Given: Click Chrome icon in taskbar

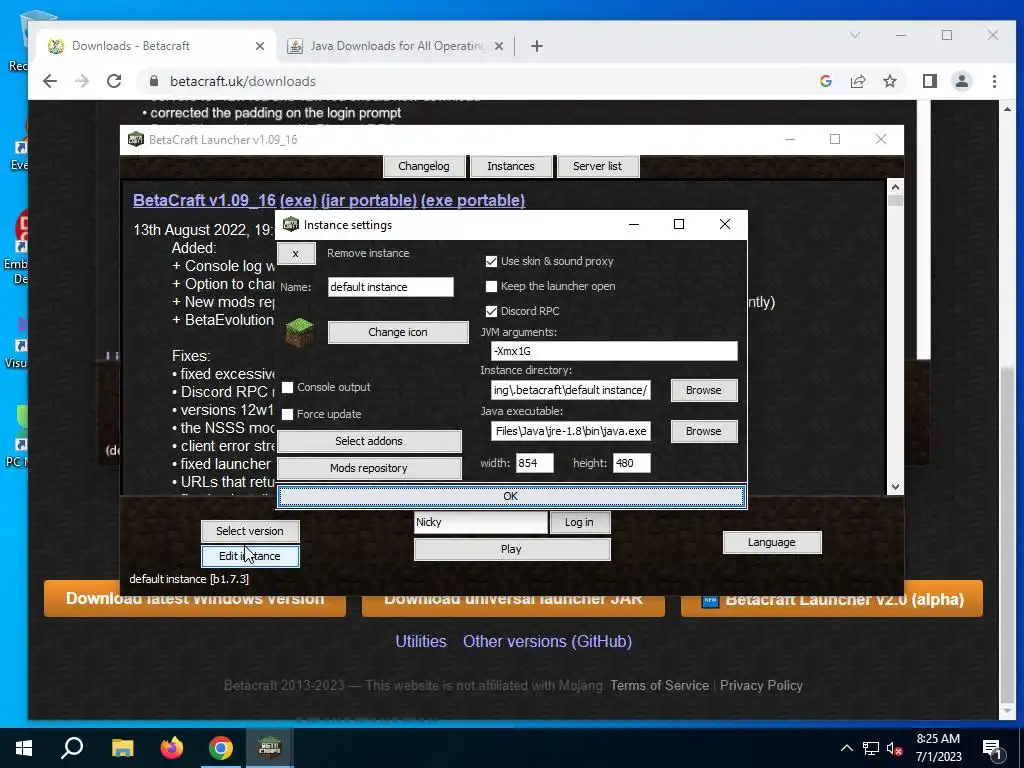Looking at the screenshot, I should [221, 748].
